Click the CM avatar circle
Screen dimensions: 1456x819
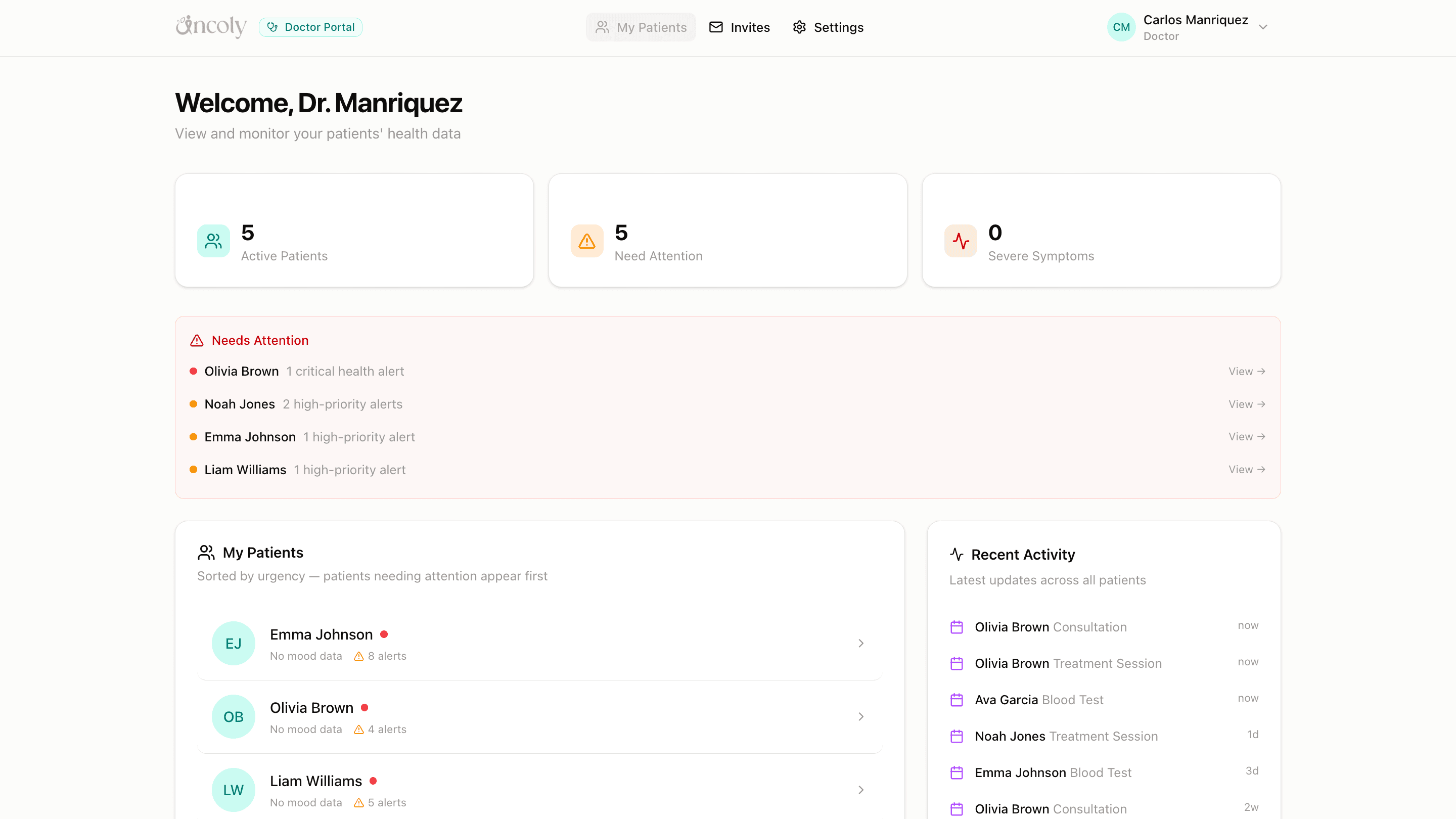click(1121, 27)
